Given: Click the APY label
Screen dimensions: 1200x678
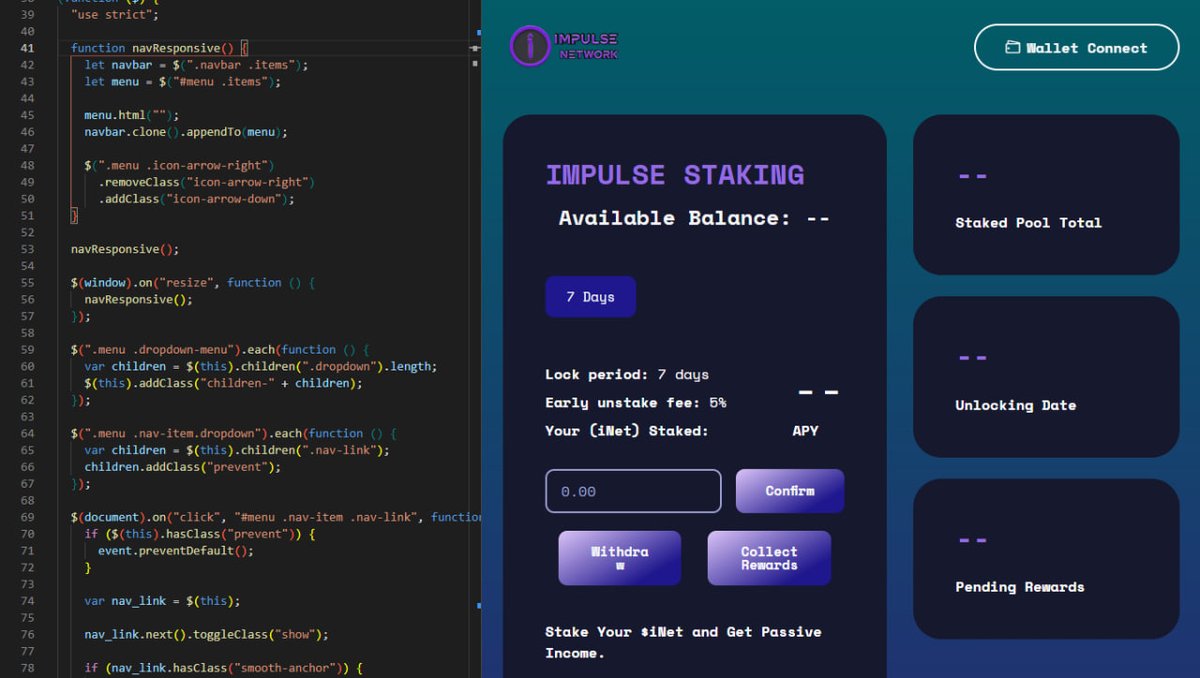Looking at the screenshot, I should pyautogui.click(x=805, y=431).
